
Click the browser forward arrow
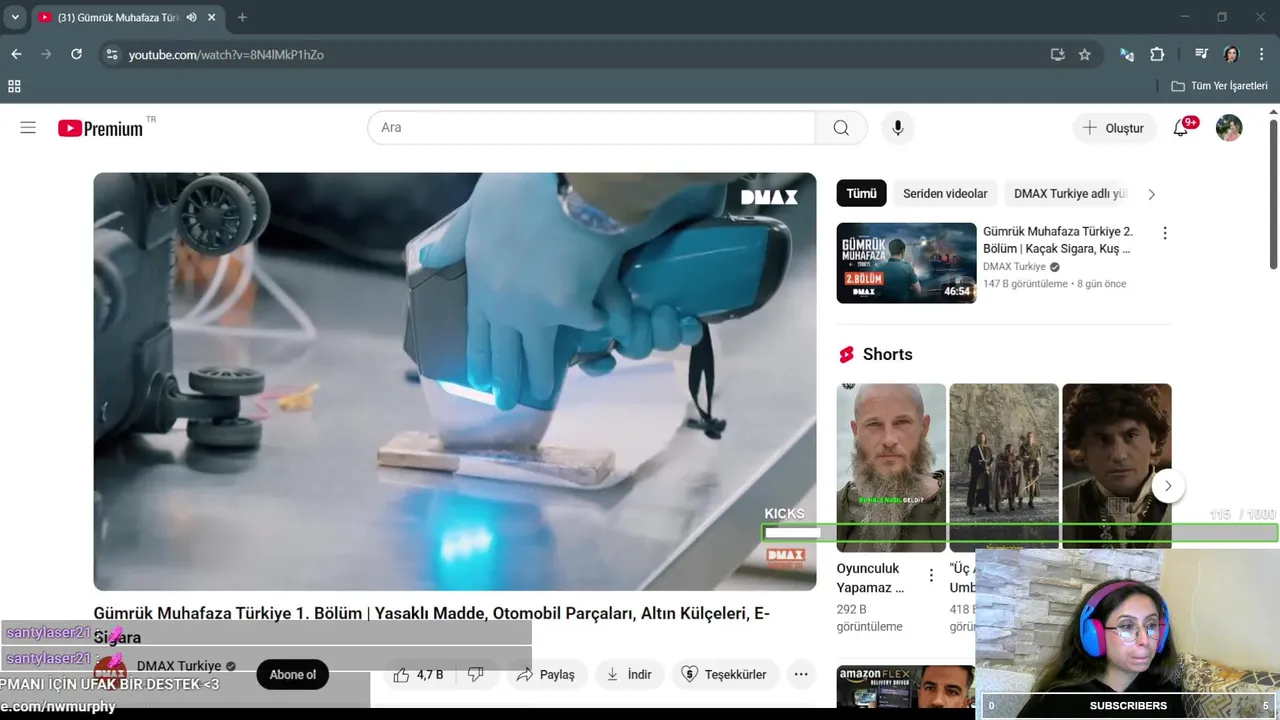coord(46,54)
